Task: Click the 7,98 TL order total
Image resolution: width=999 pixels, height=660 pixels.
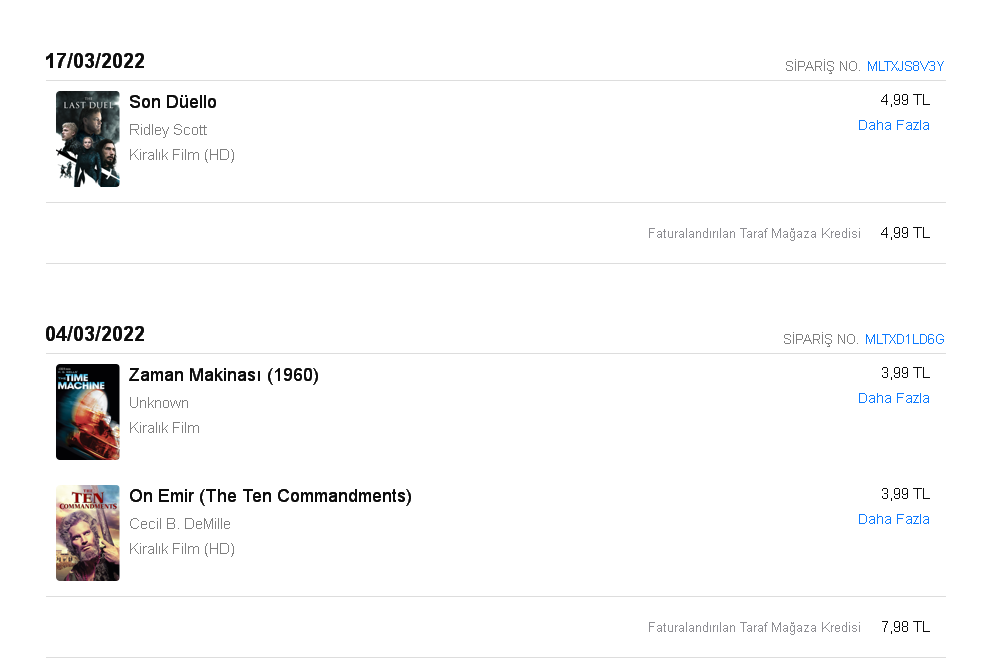Action: click(905, 628)
